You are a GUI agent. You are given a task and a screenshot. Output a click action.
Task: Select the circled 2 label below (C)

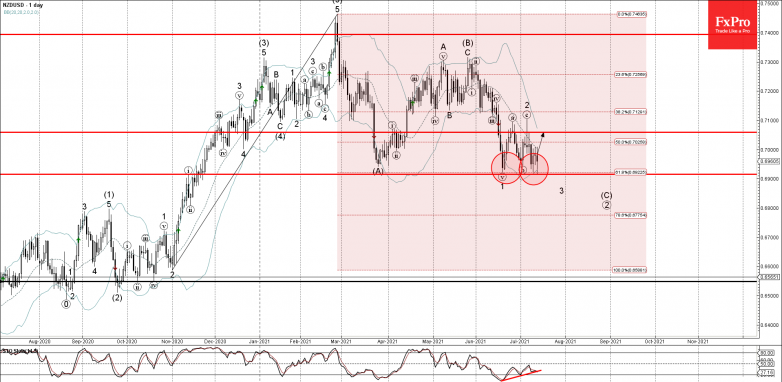click(x=606, y=204)
